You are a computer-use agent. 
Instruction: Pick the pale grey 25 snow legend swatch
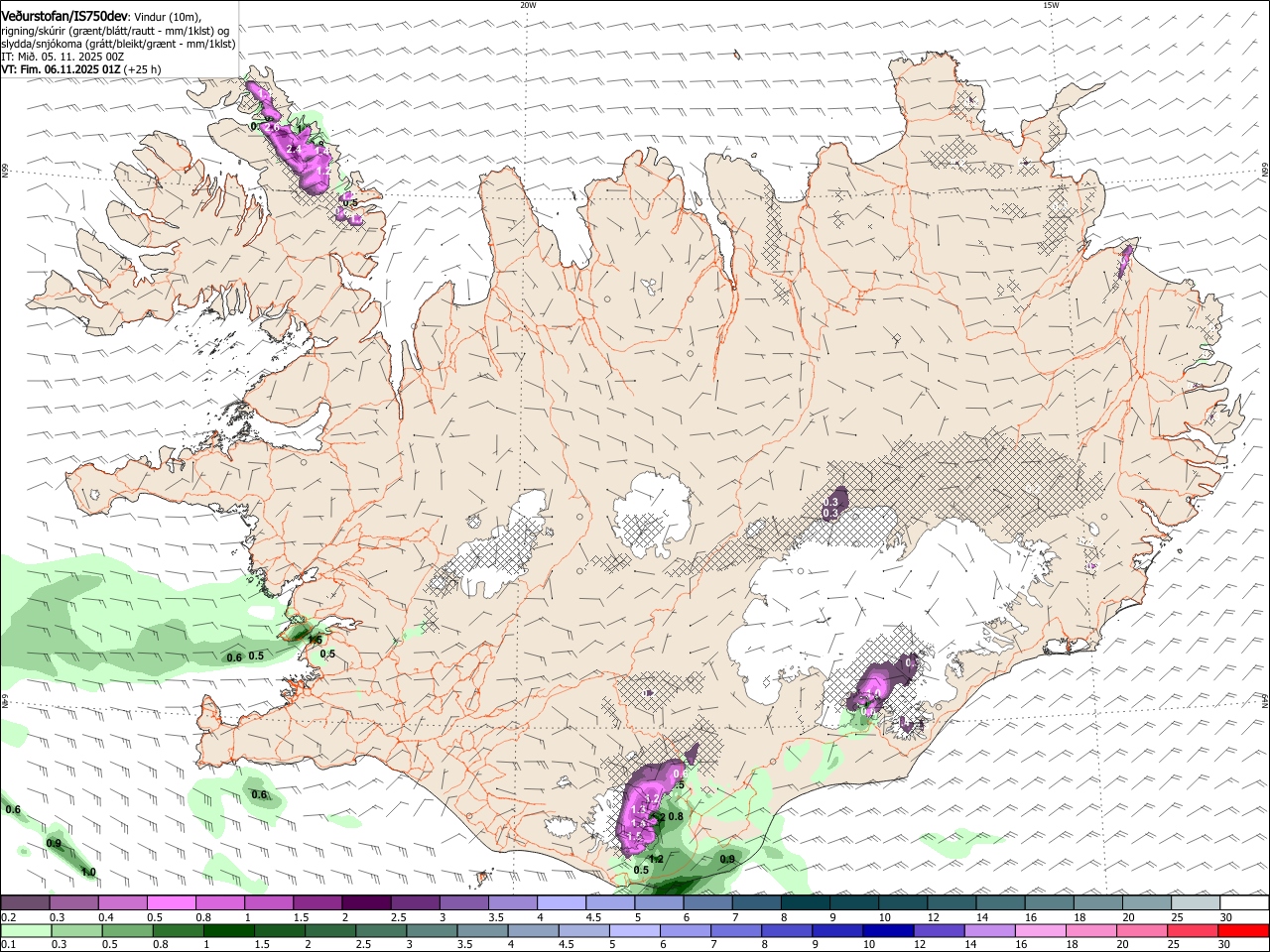tap(1196, 903)
